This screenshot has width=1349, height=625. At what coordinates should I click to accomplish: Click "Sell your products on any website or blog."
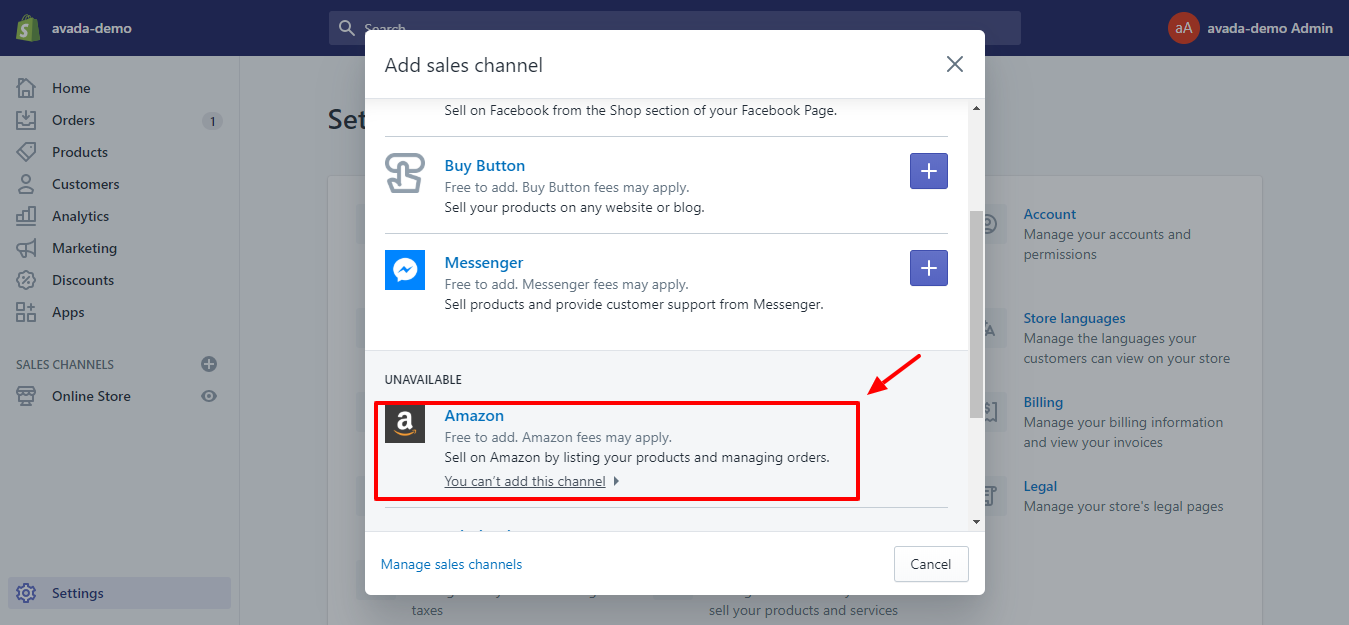575,208
